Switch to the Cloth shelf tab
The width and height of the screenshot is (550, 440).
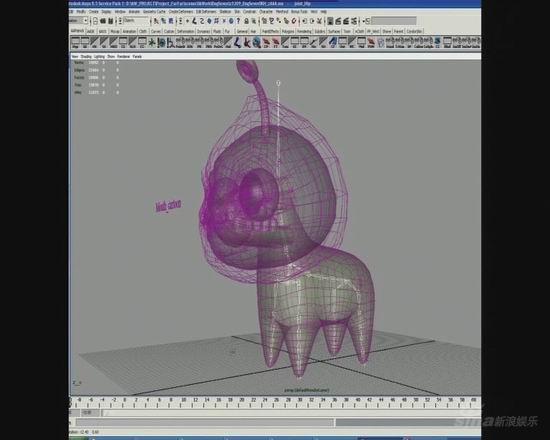[143, 31]
